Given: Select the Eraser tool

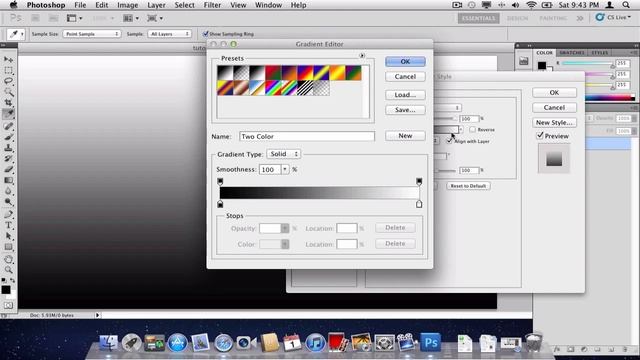Looking at the screenshot, I should (x=8, y=169).
